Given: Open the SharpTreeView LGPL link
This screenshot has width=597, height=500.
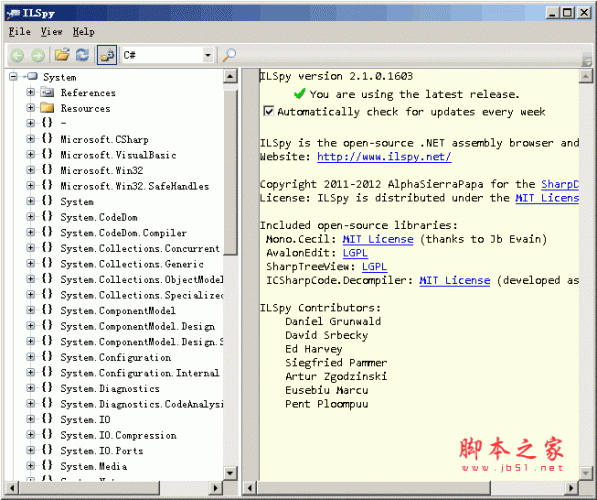Looking at the screenshot, I should tap(374, 267).
